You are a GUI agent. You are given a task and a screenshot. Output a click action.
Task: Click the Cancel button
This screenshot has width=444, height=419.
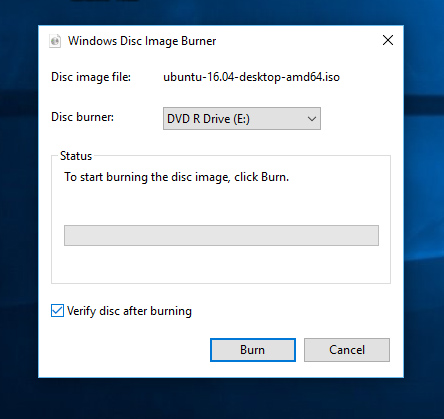coord(347,350)
